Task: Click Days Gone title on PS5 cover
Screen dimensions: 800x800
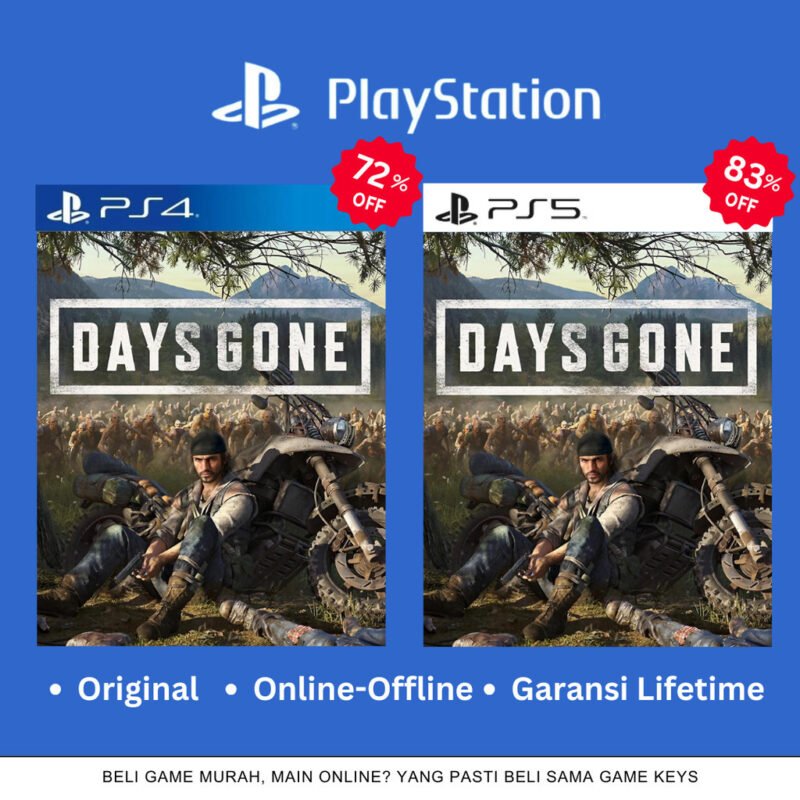Action: [596, 346]
